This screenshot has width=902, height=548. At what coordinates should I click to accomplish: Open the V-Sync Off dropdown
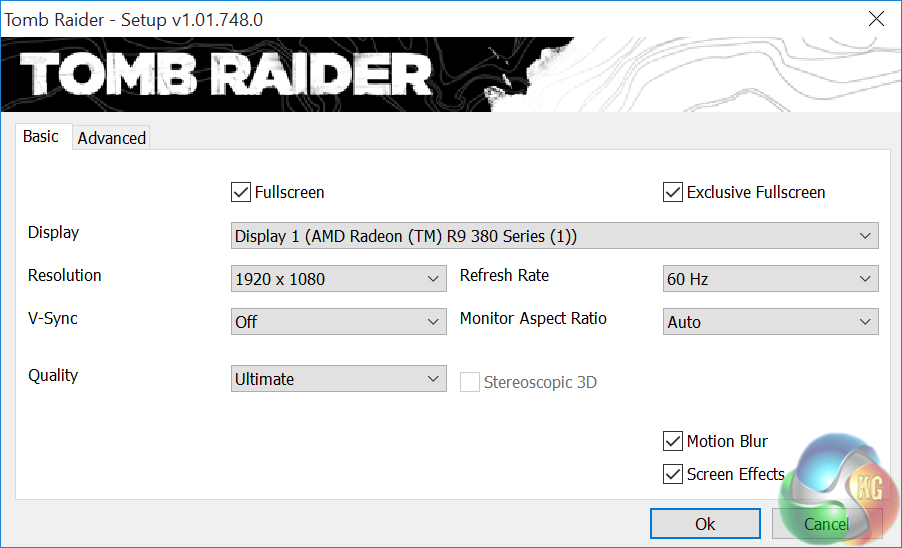[x=339, y=321]
